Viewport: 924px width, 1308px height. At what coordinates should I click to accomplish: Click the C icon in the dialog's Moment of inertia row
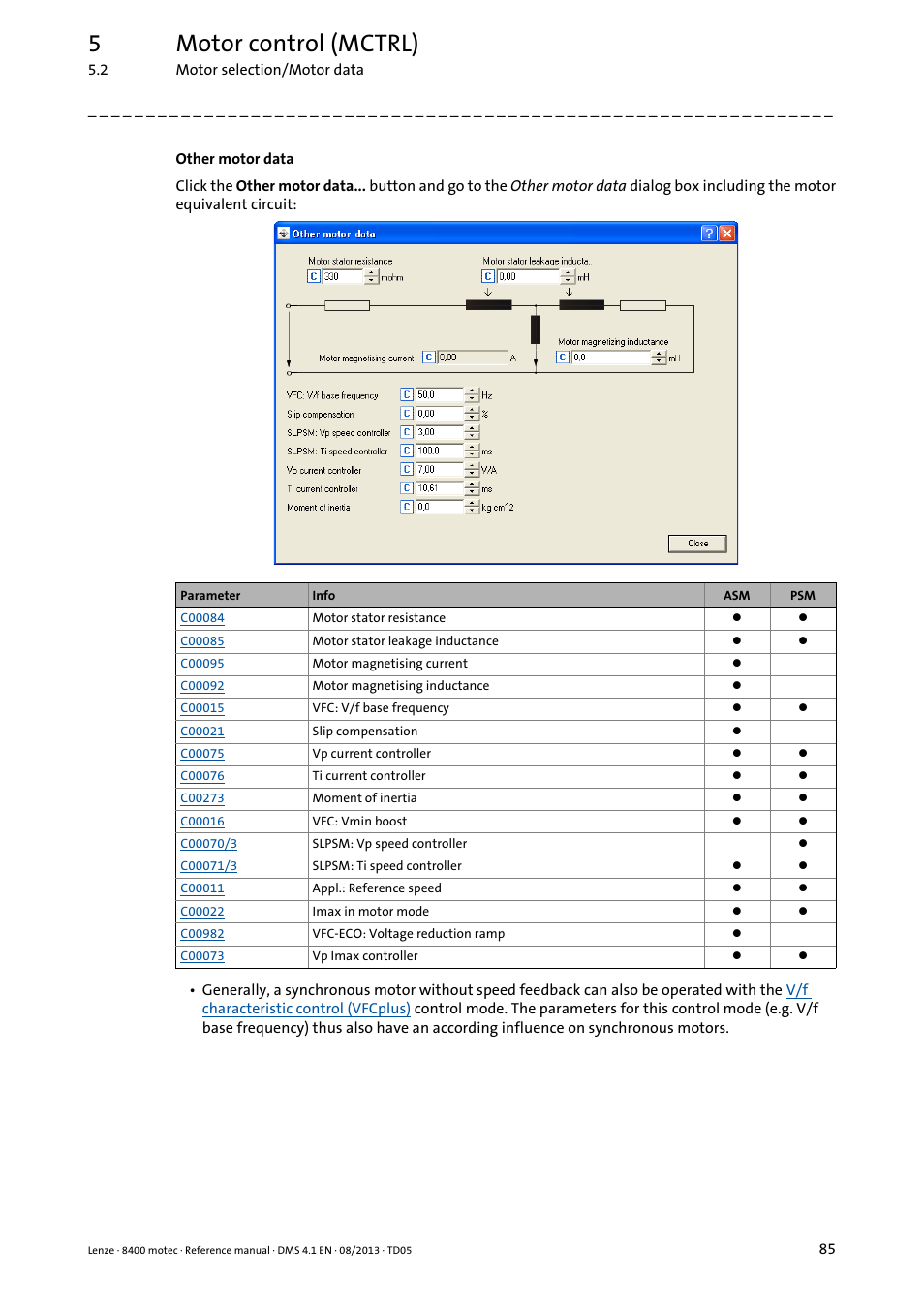click(408, 507)
